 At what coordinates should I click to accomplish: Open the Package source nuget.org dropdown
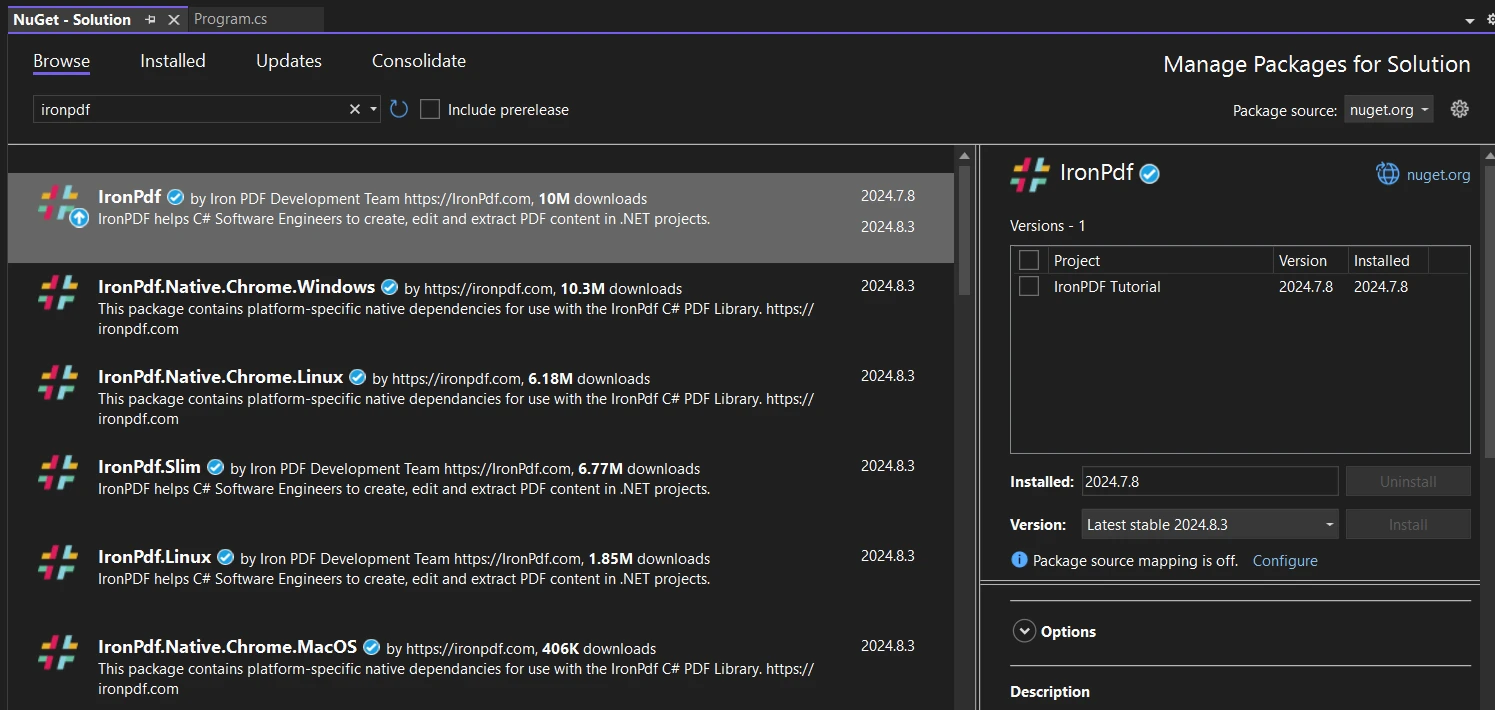point(1388,110)
